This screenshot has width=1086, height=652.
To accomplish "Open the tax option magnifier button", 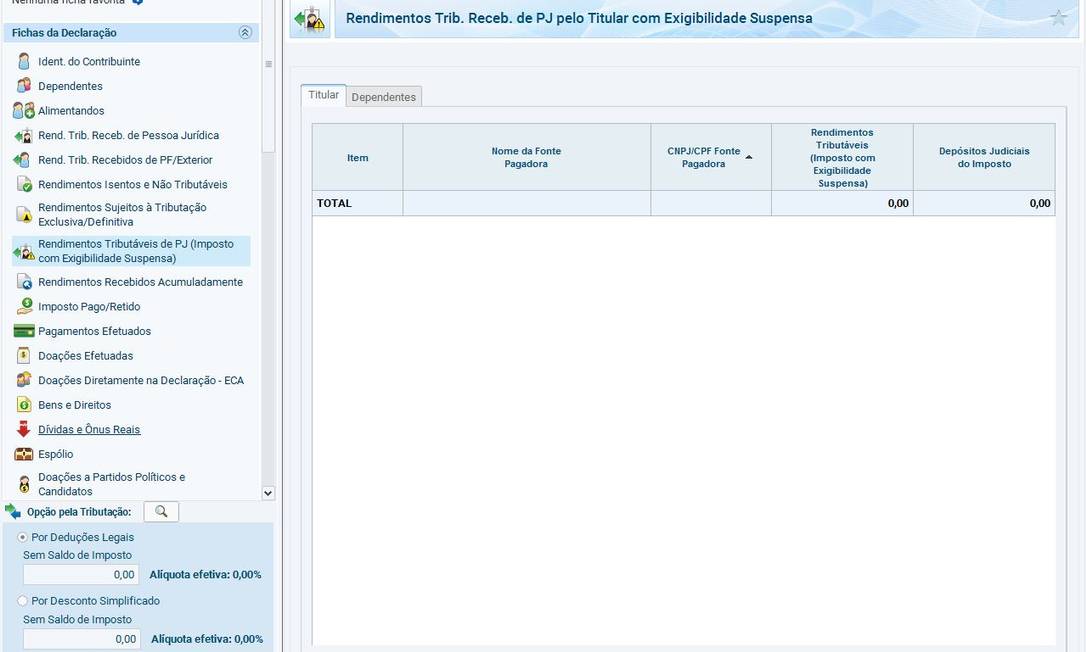I will tap(161, 512).
